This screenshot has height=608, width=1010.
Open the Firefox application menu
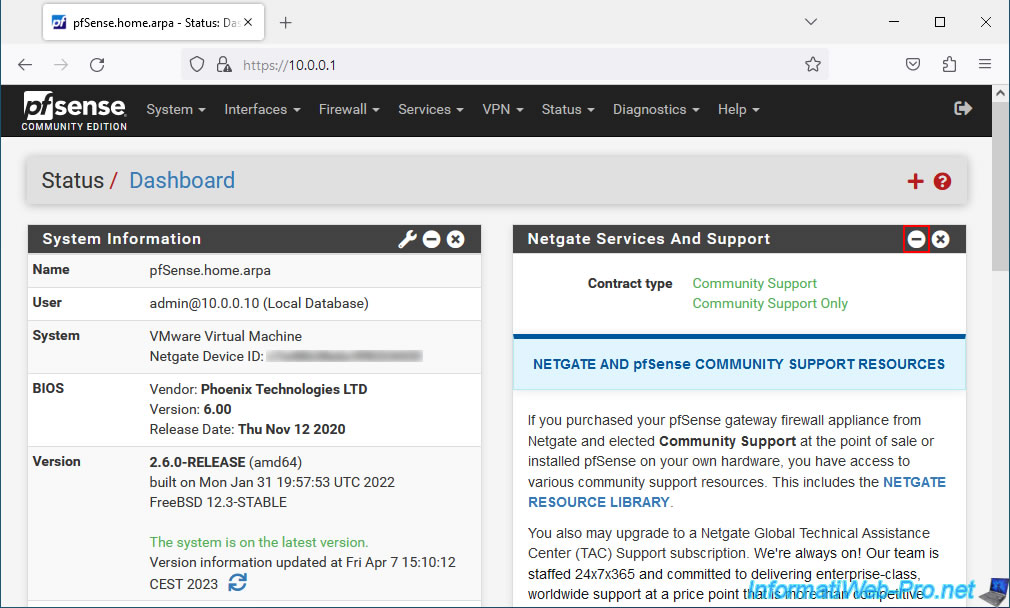[x=985, y=64]
